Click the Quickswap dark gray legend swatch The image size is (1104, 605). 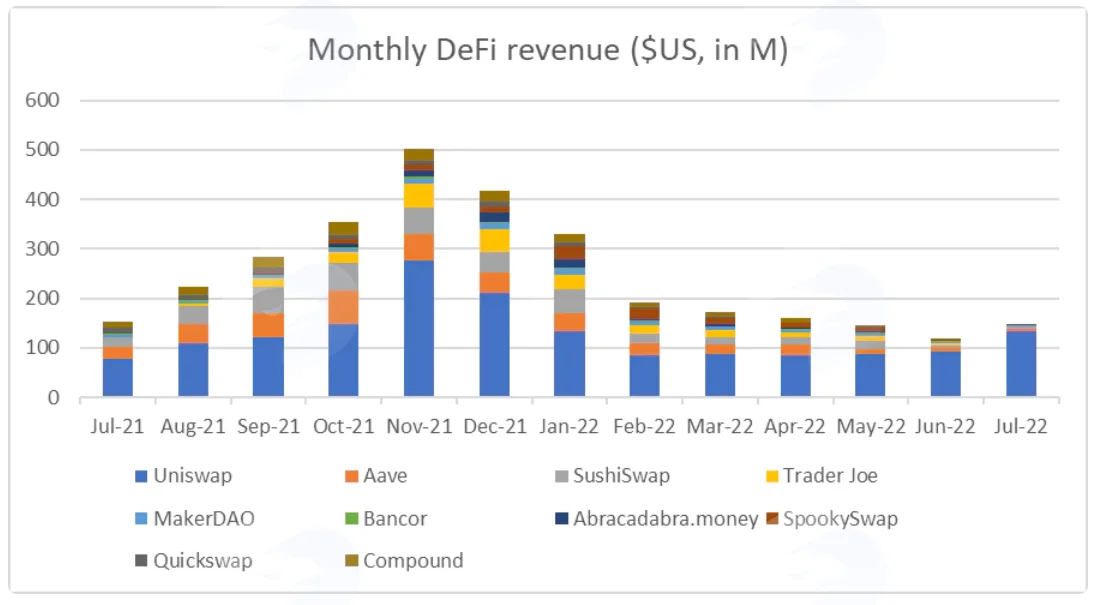(141, 561)
